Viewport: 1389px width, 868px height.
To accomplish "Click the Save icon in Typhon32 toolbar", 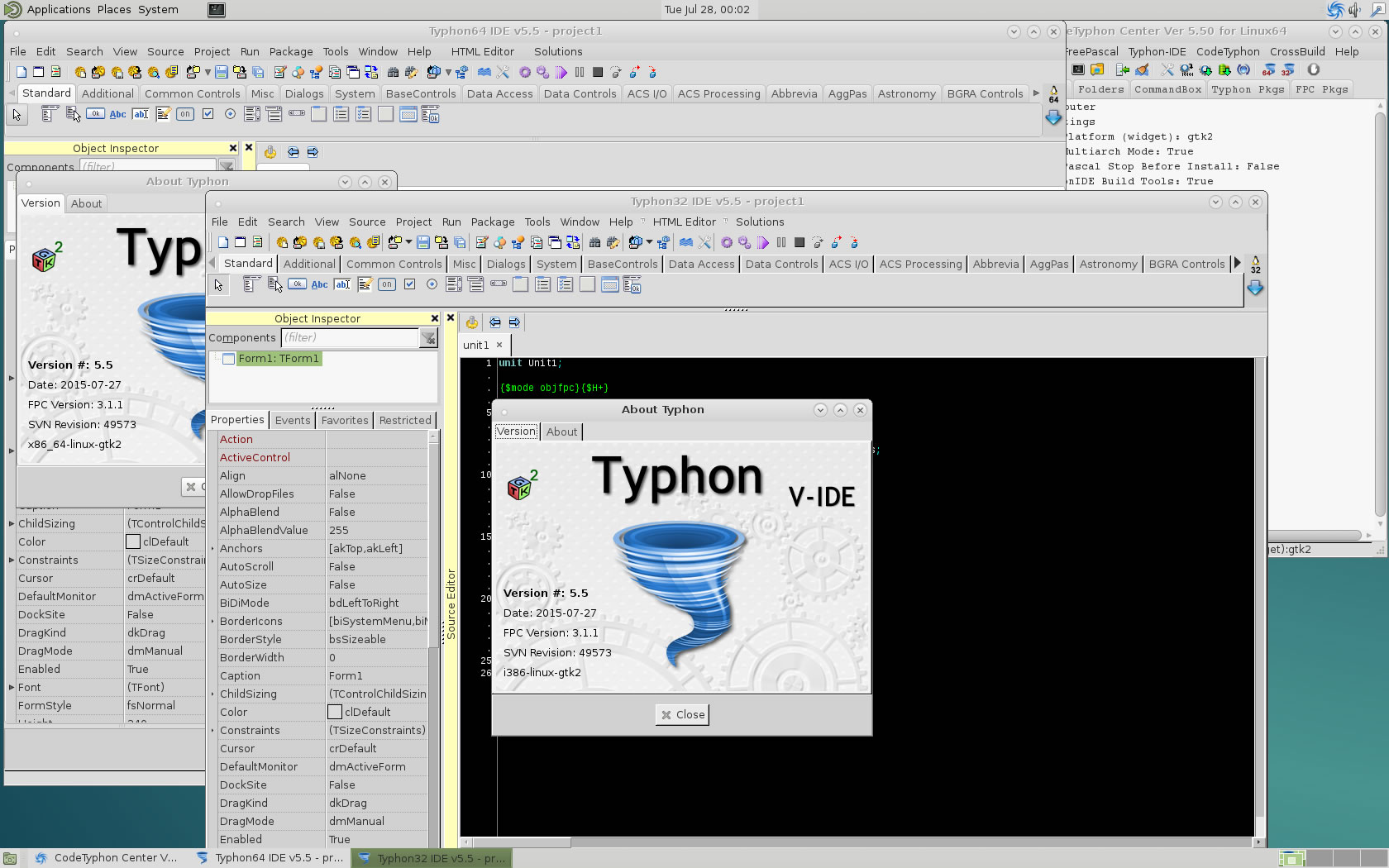I will tap(423, 242).
